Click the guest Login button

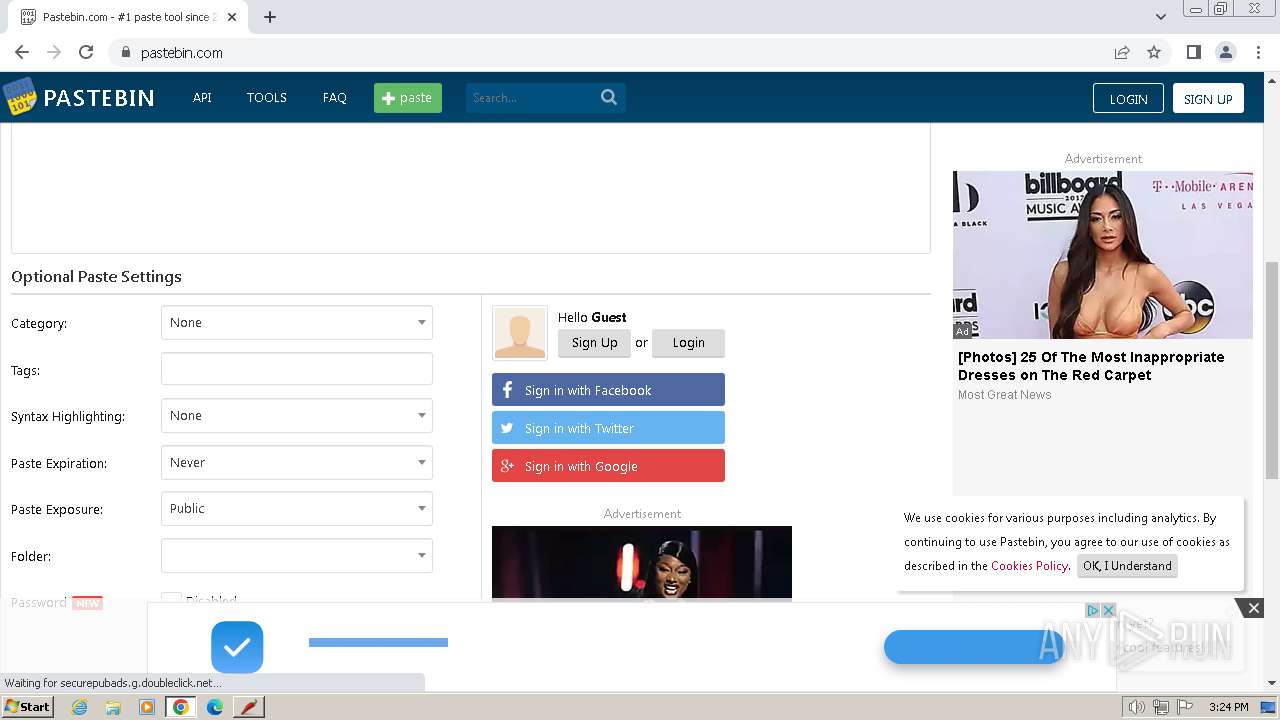click(688, 343)
